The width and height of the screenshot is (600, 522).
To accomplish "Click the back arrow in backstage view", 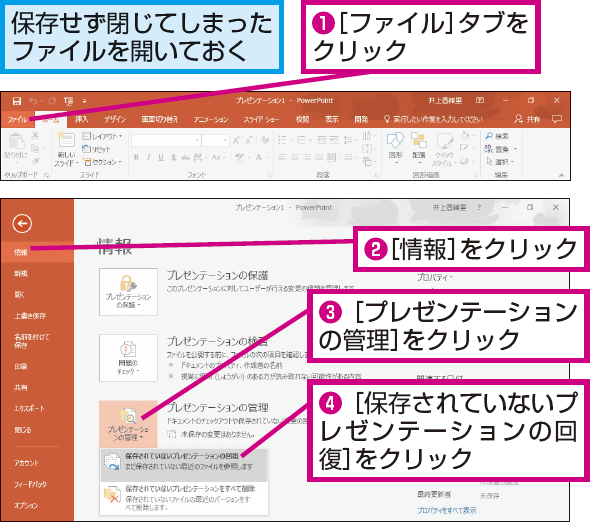I will [x=22, y=223].
